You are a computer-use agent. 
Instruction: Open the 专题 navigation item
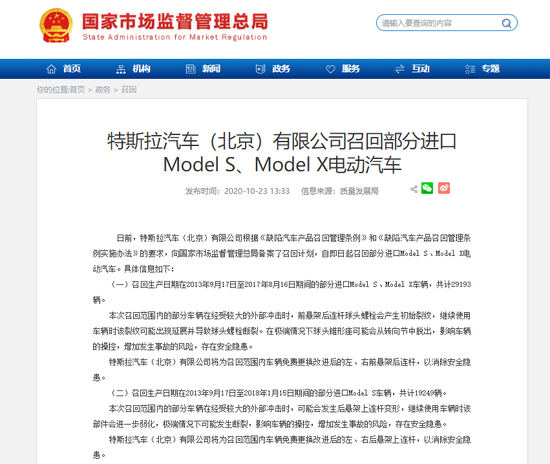490,69
